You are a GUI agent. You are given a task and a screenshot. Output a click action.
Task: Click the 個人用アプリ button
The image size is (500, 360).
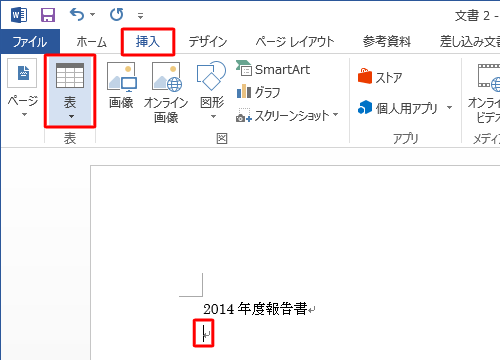tap(398, 108)
